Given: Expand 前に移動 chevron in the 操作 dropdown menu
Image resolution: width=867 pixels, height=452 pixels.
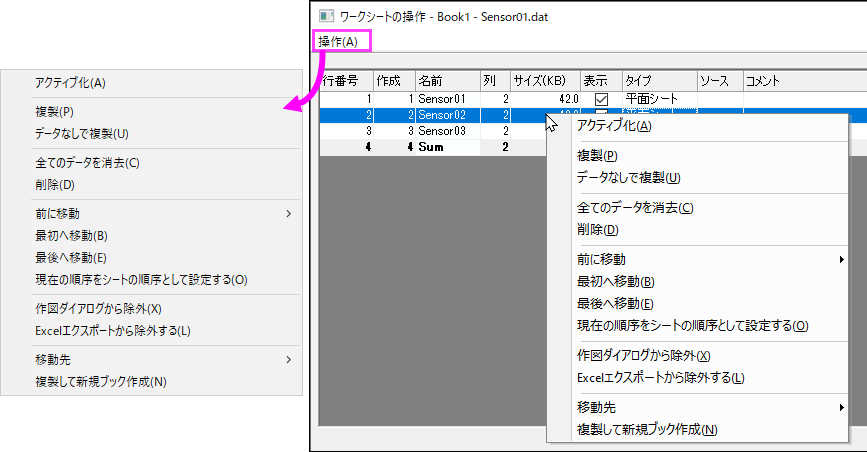Looking at the screenshot, I should 289,214.
